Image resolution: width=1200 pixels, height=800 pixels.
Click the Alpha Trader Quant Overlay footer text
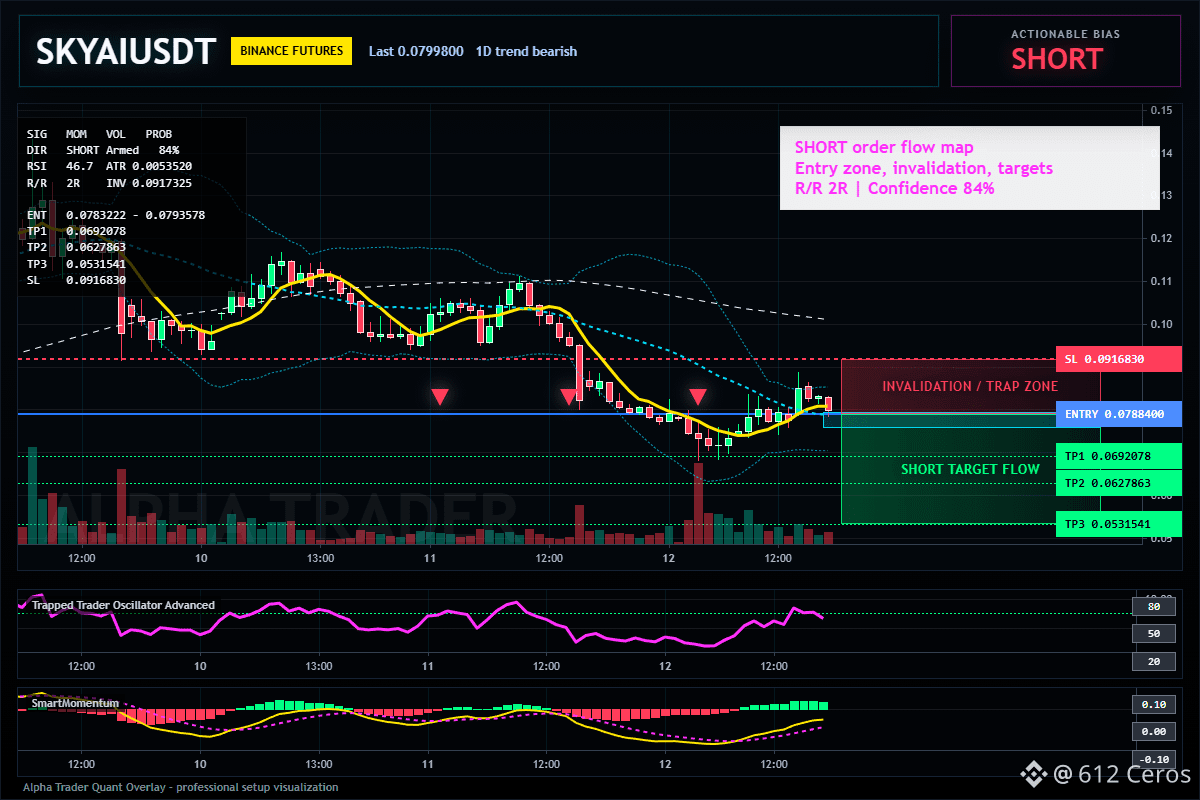click(x=181, y=787)
